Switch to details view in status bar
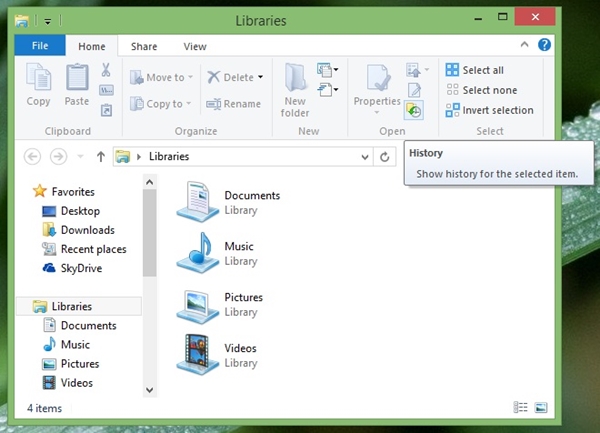Viewport: 600px width, 433px height. tap(520, 408)
